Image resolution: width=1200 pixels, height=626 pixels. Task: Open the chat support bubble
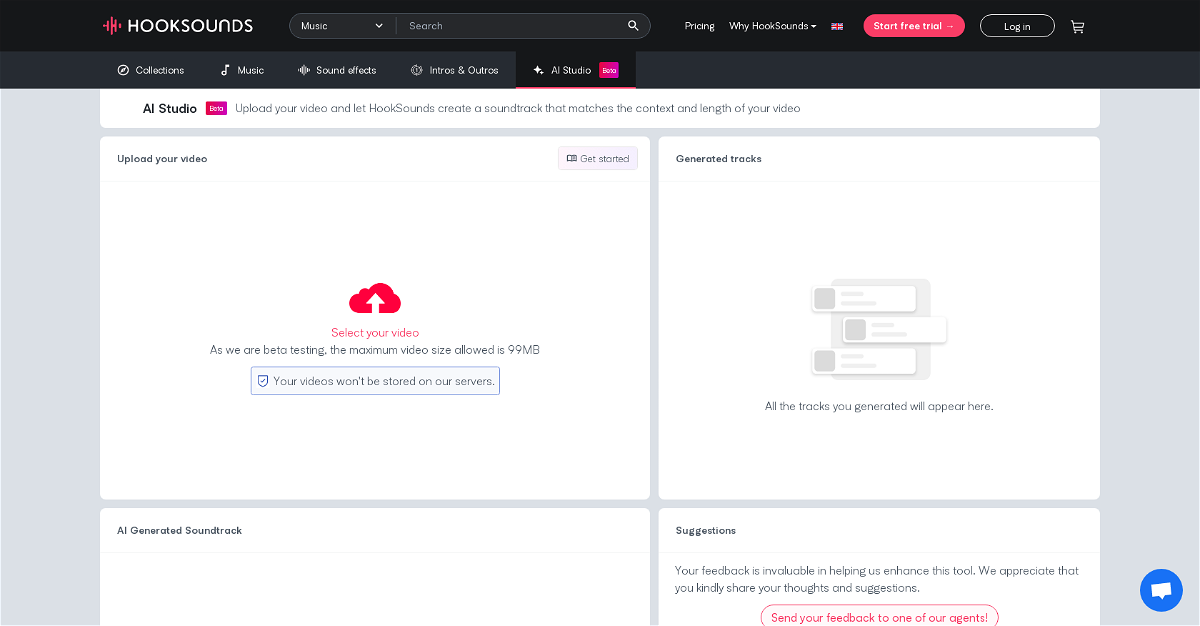point(1161,590)
